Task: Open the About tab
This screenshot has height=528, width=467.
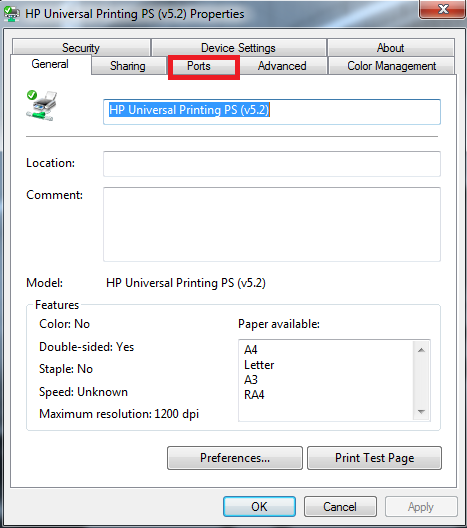Action: click(391, 47)
